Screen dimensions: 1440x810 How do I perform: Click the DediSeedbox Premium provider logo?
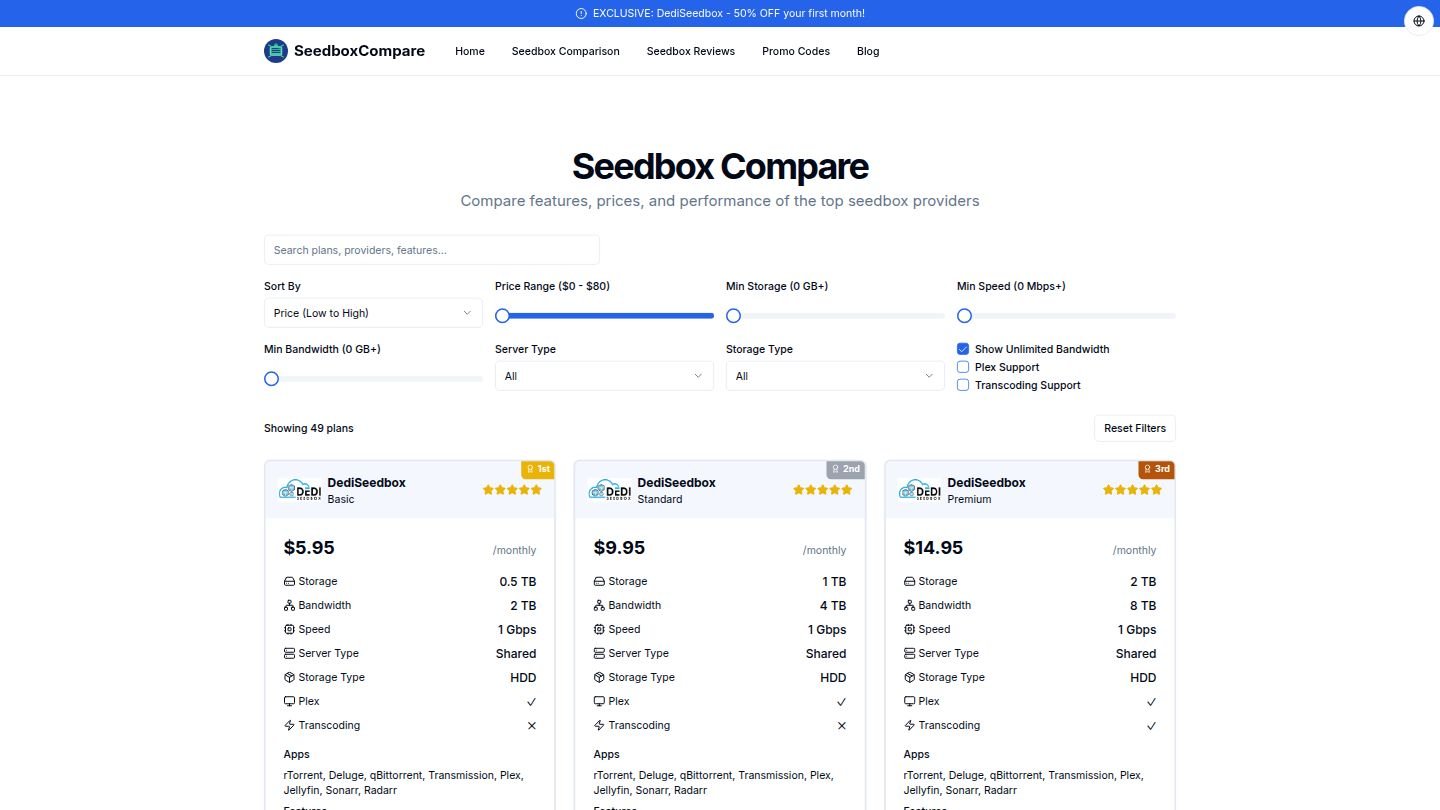919,490
